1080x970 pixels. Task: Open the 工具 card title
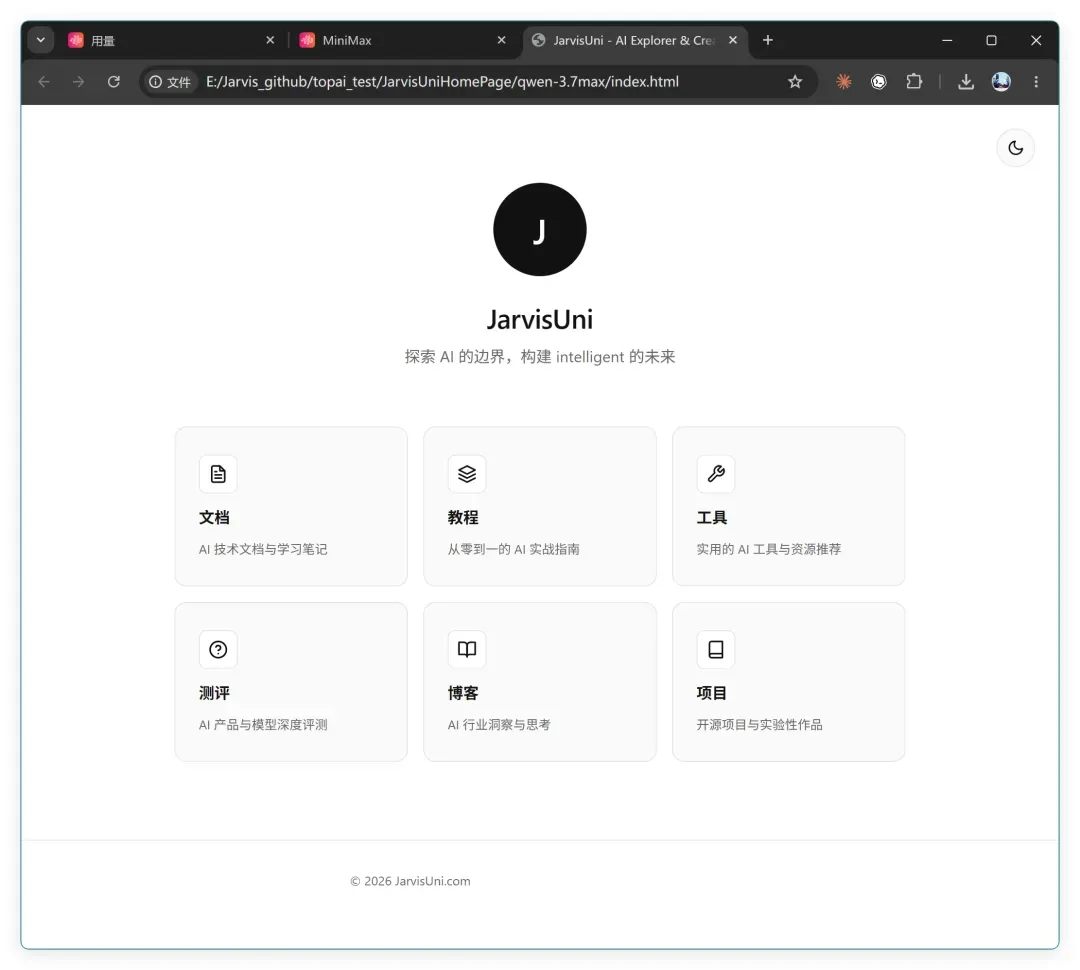[x=712, y=517]
